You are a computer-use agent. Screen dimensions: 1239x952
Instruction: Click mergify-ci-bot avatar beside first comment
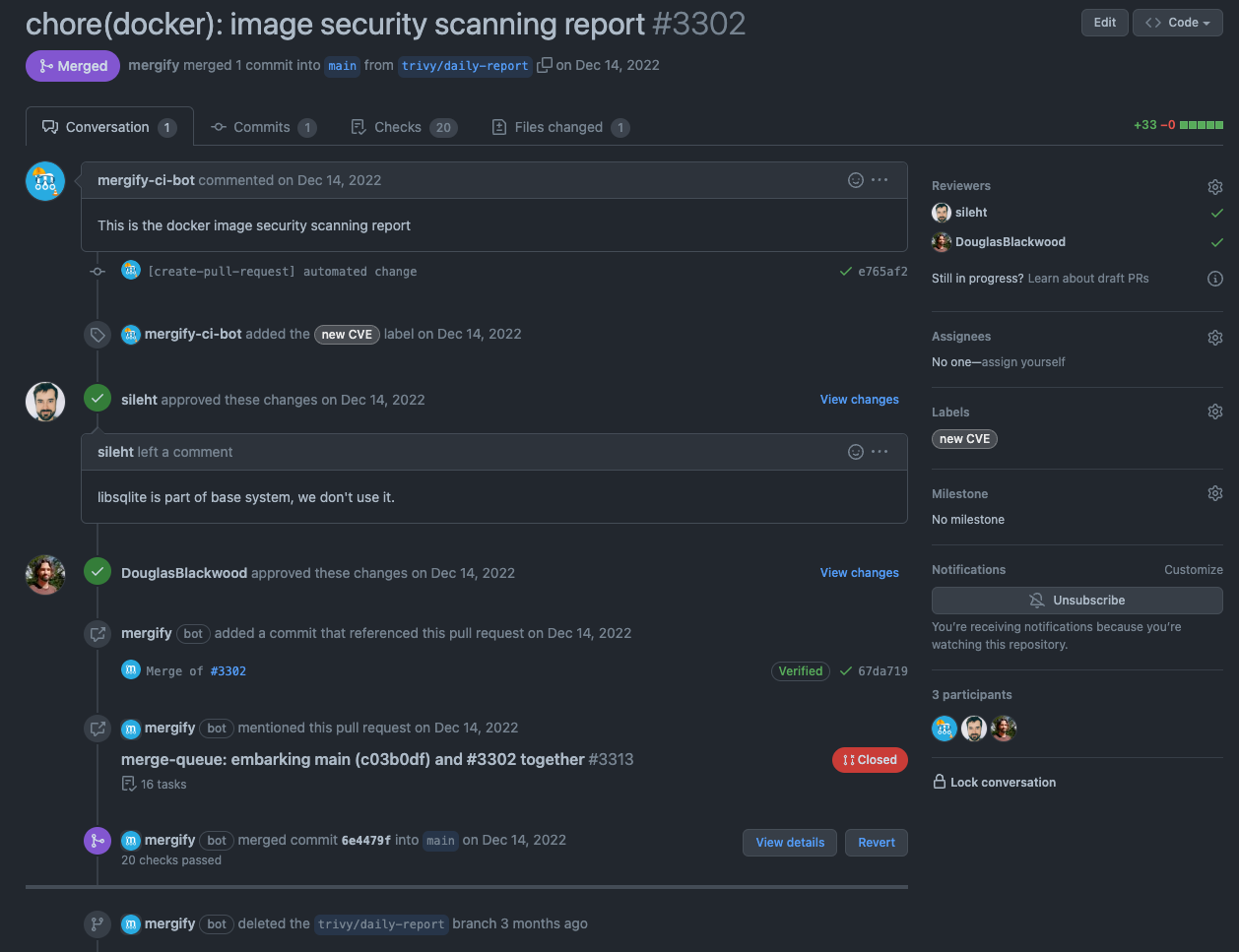tap(45, 181)
